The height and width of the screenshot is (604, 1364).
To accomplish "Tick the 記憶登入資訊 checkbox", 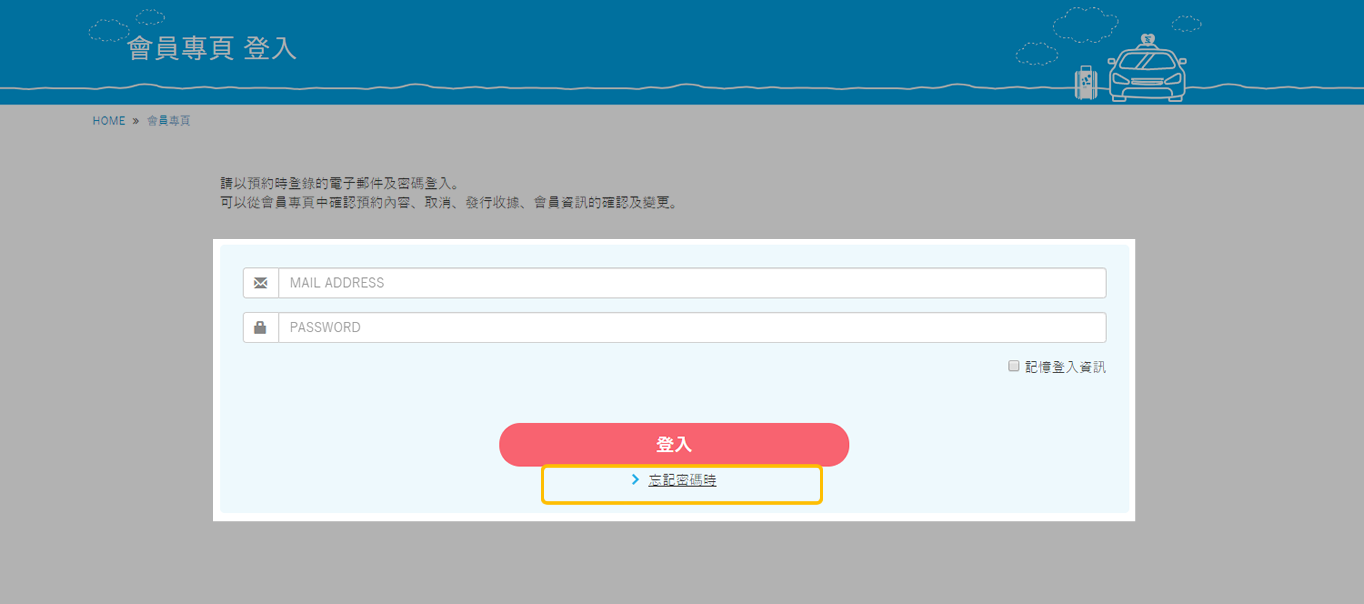I will [1013, 366].
